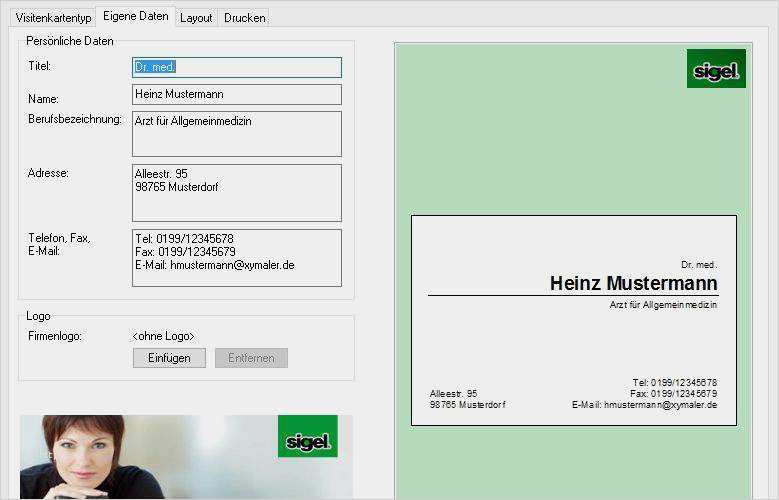The image size is (779, 500).
Task: Click Heinz Mustermann name on card preview
Action: [633, 283]
